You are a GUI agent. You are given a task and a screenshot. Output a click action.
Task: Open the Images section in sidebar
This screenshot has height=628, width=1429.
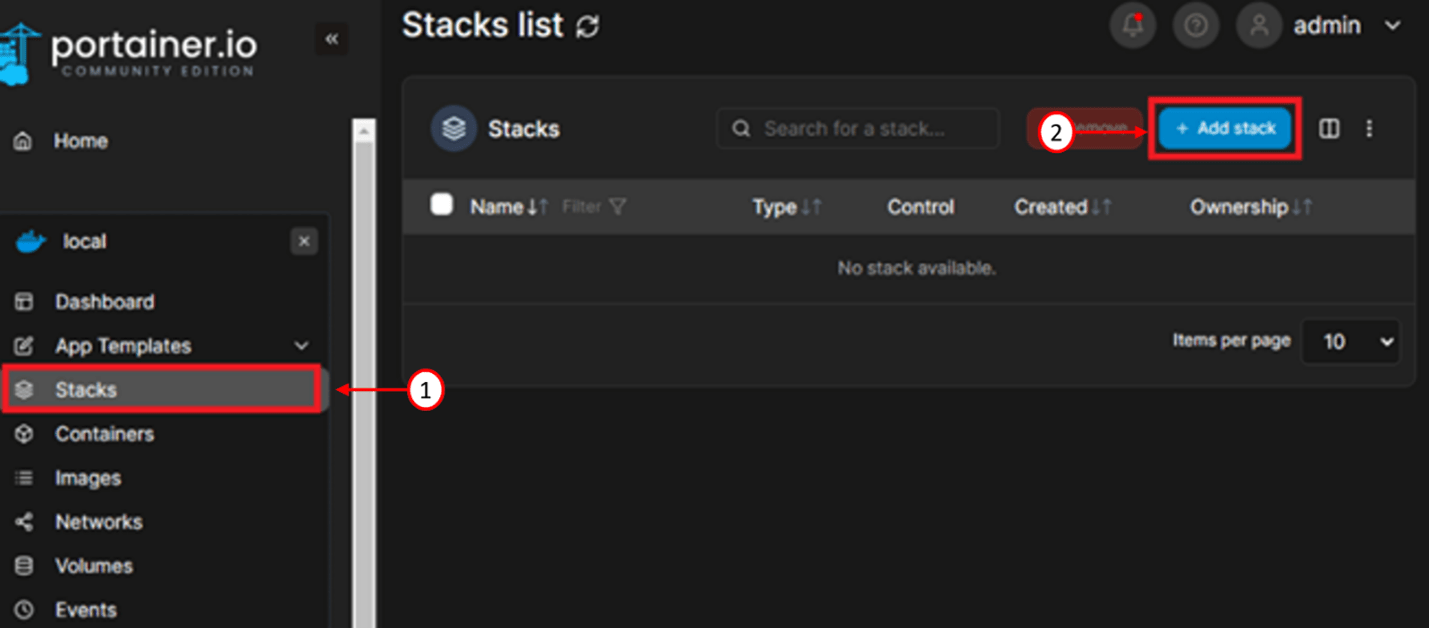click(87, 478)
